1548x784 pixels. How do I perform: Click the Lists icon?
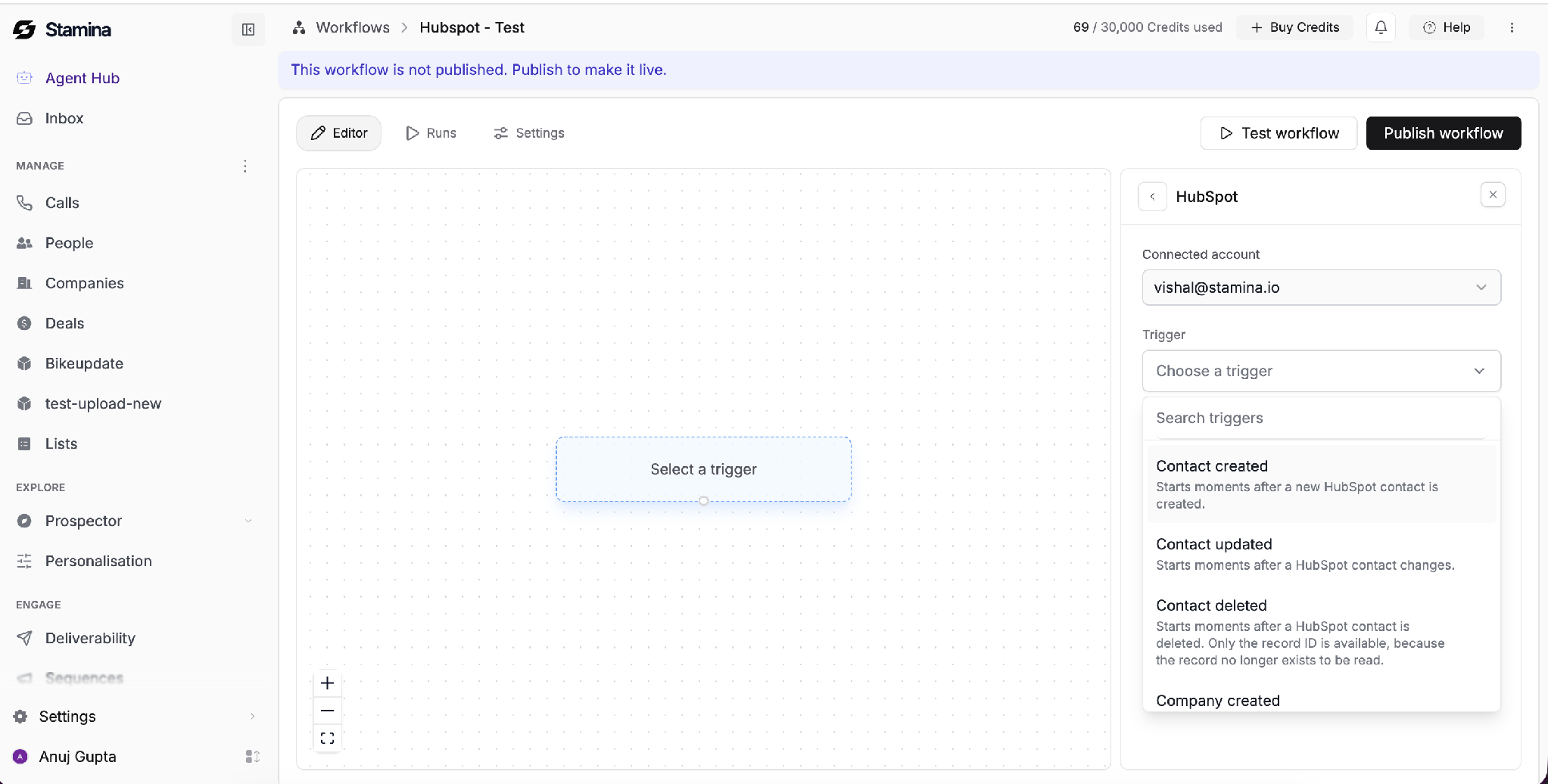click(x=24, y=443)
